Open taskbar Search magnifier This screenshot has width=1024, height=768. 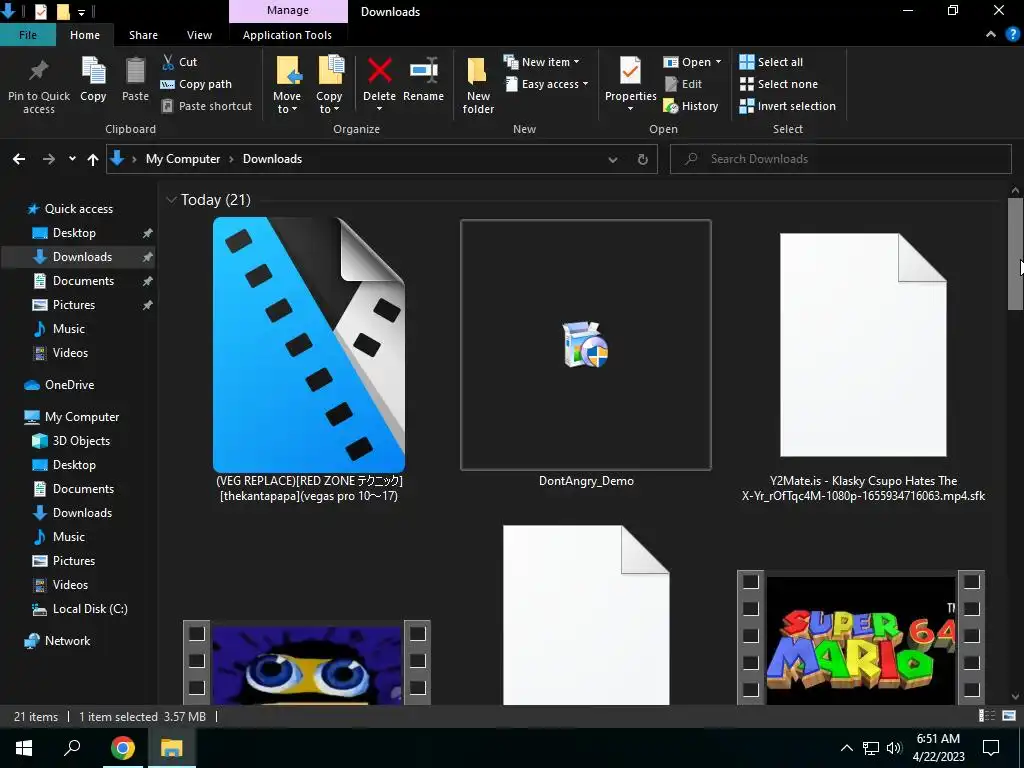72,747
